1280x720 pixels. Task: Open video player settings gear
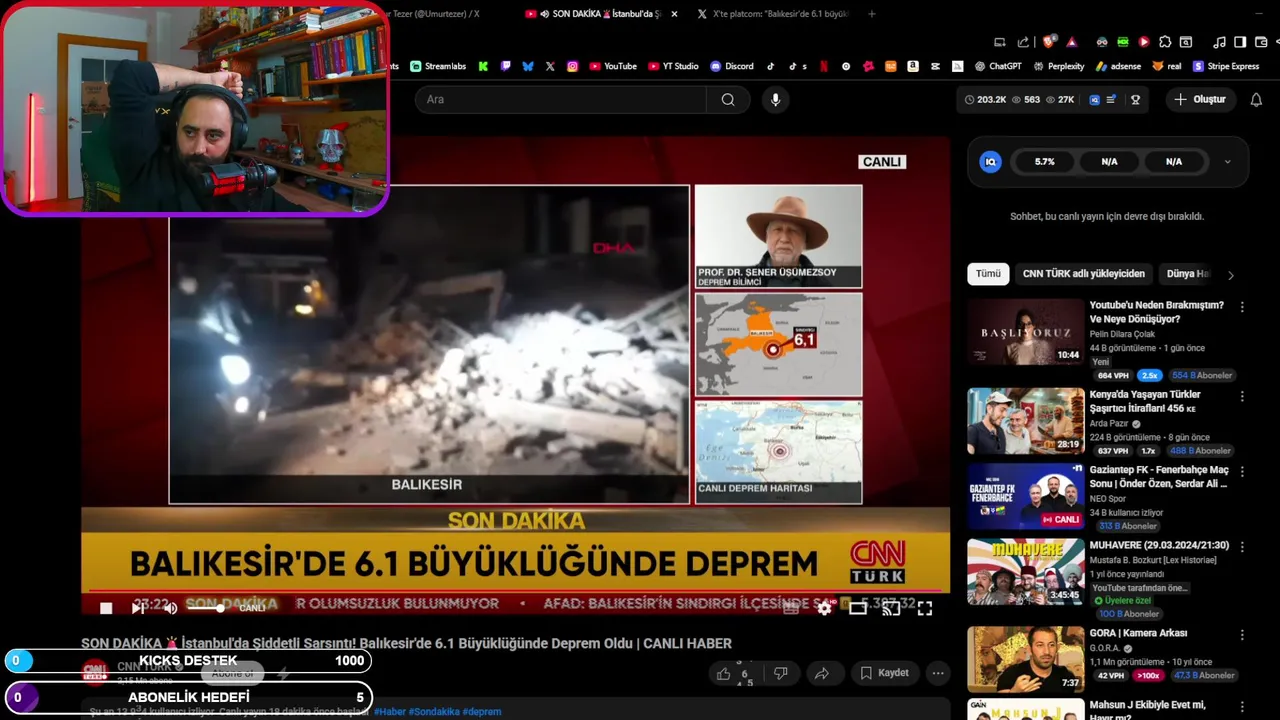824,608
